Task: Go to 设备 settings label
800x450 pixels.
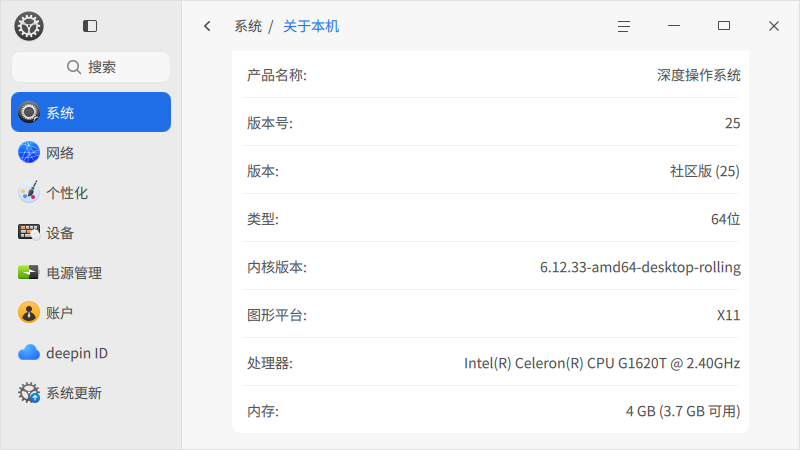Action: 60,233
